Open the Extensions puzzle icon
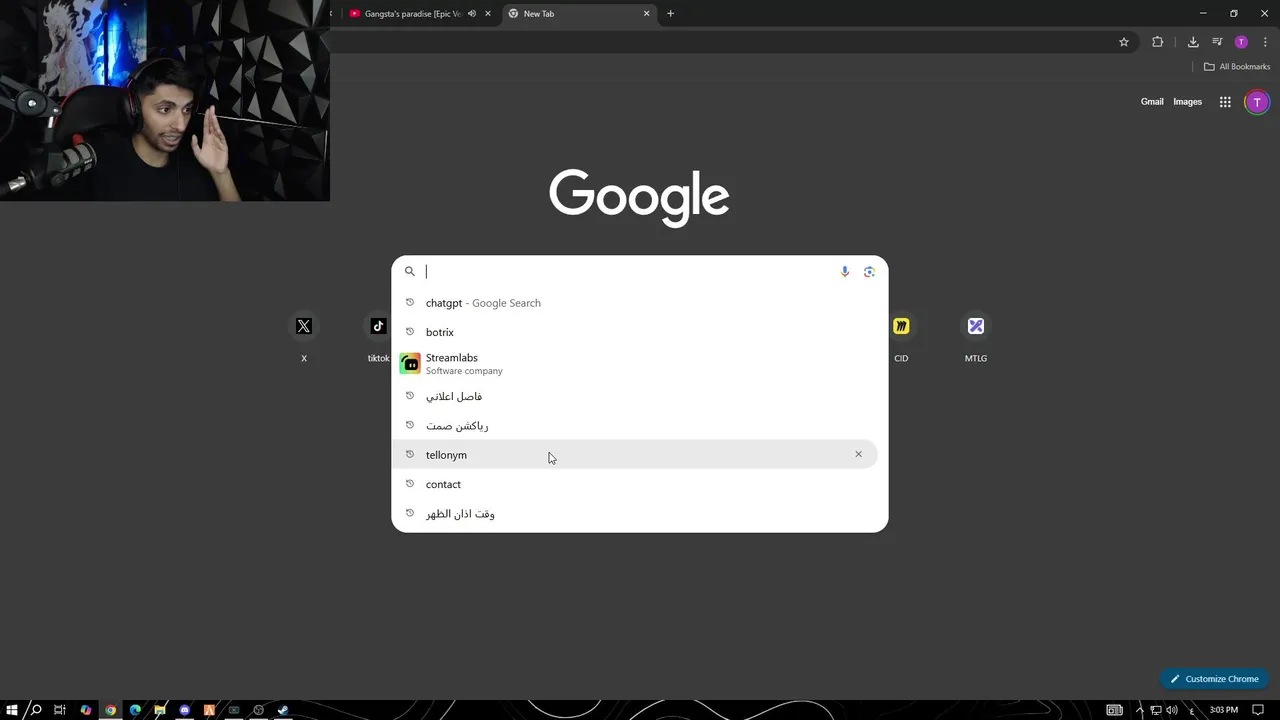This screenshot has width=1280, height=720. [x=1158, y=42]
